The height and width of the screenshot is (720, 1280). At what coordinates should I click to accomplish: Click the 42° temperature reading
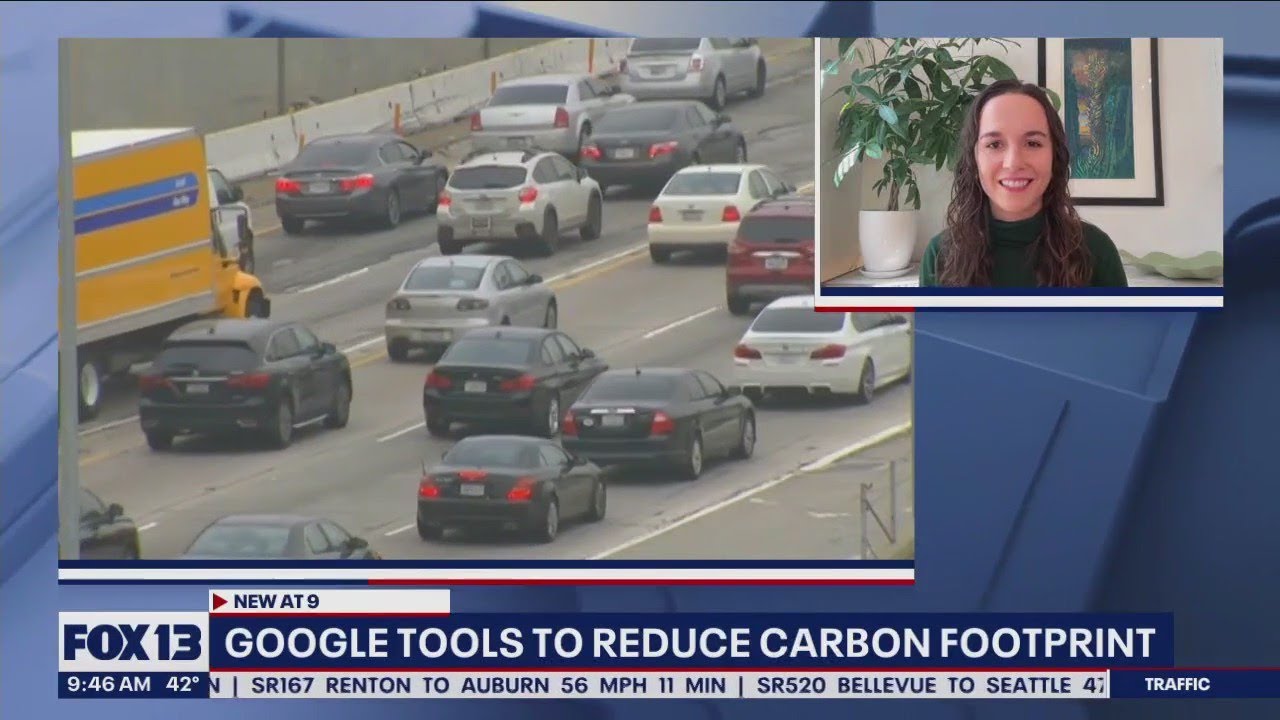(182, 685)
